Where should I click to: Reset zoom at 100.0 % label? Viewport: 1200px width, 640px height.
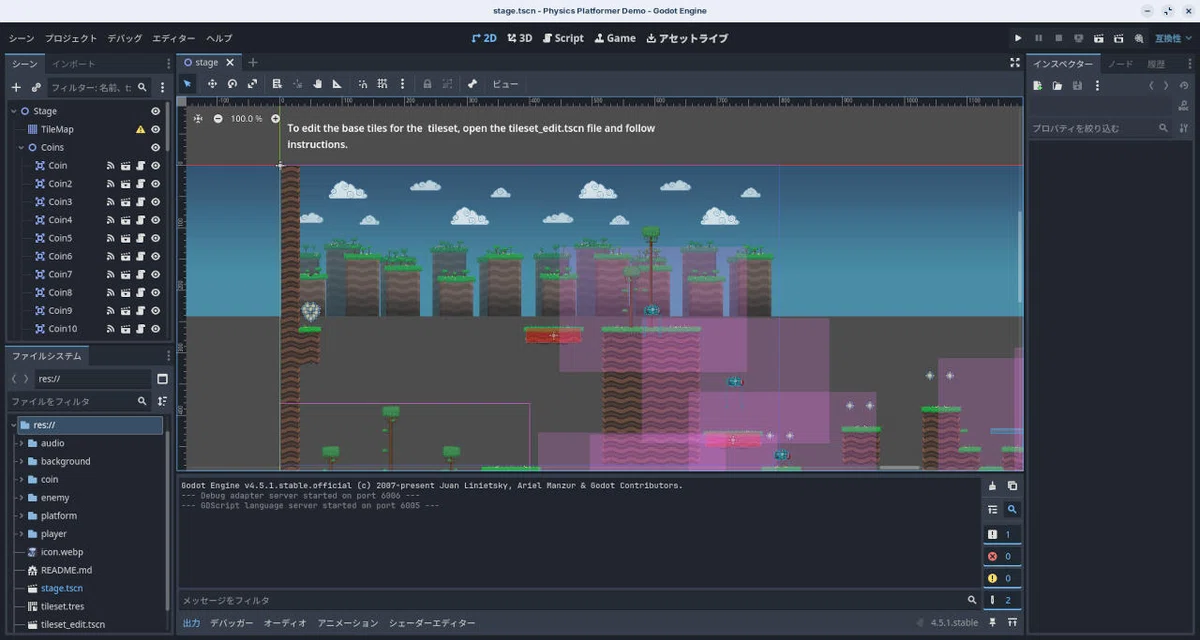pos(246,118)
